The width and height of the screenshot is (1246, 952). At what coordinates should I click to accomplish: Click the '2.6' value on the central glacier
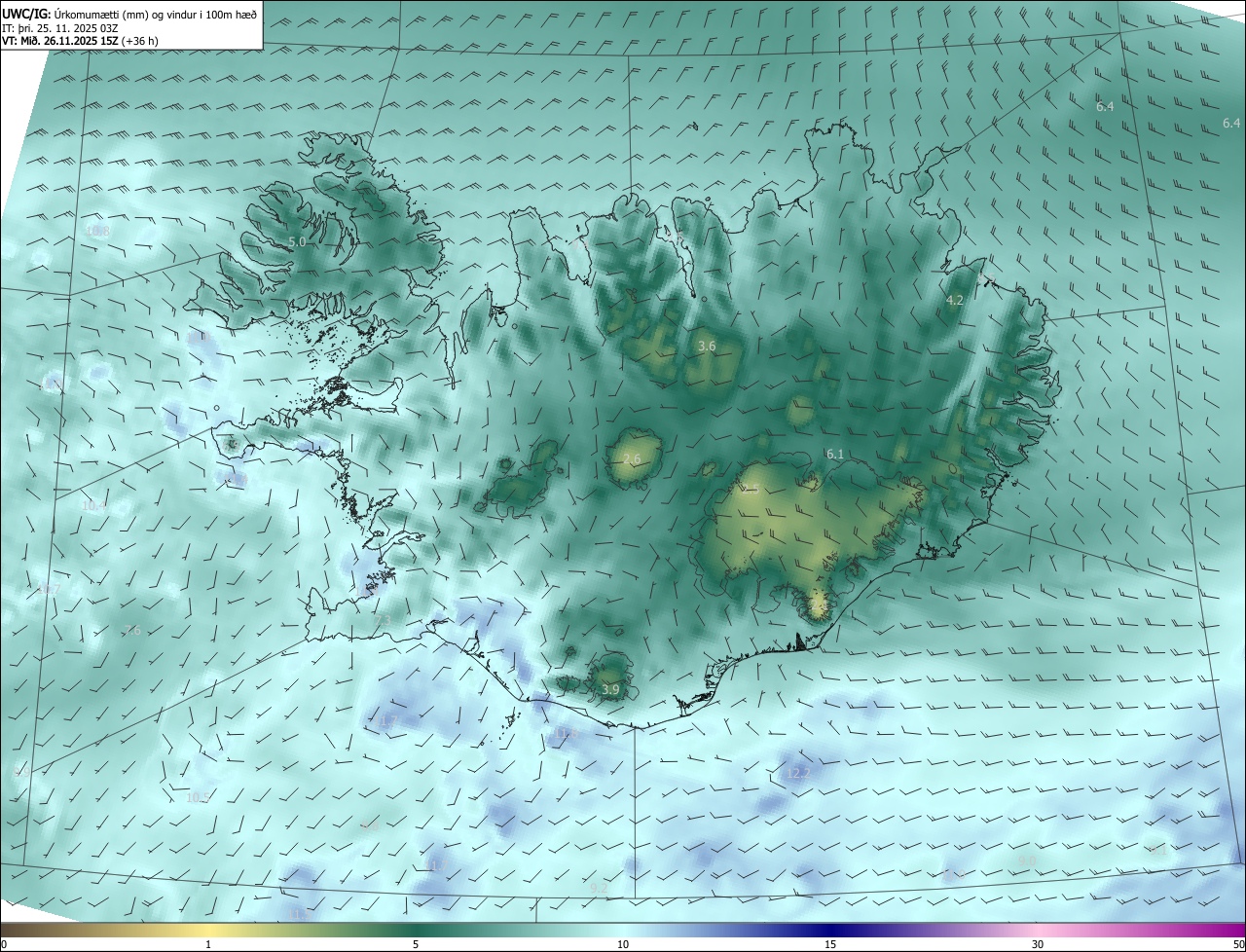pos(632,459)
